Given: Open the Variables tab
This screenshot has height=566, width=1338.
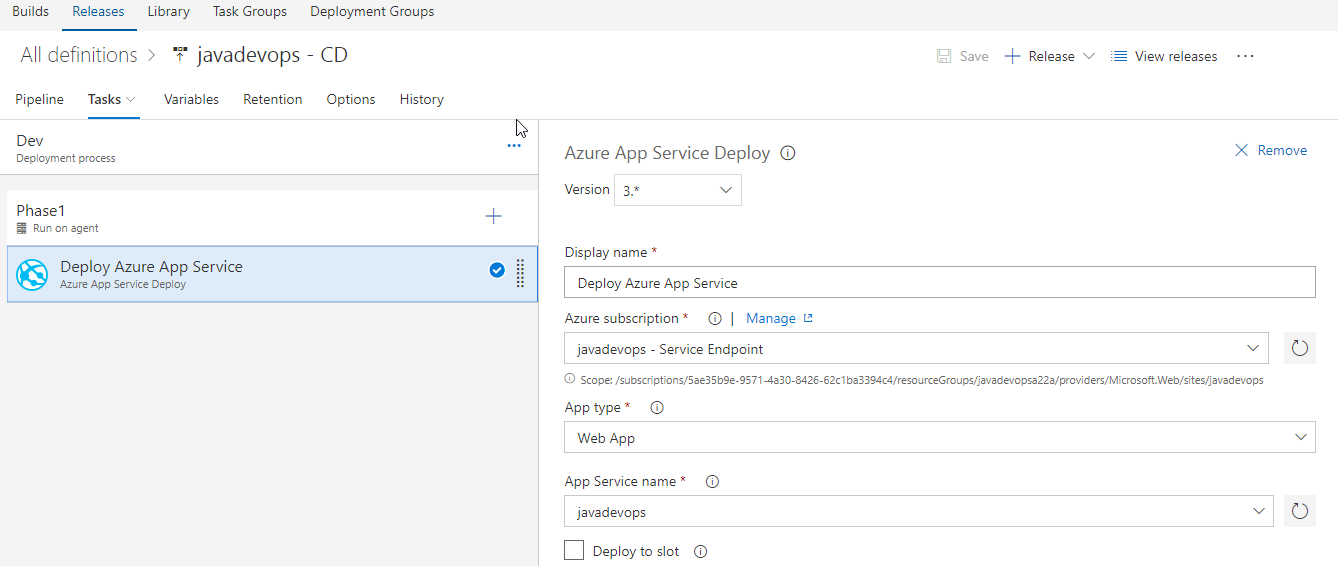Looking at the screenshot, I should [x=191, y=99].
